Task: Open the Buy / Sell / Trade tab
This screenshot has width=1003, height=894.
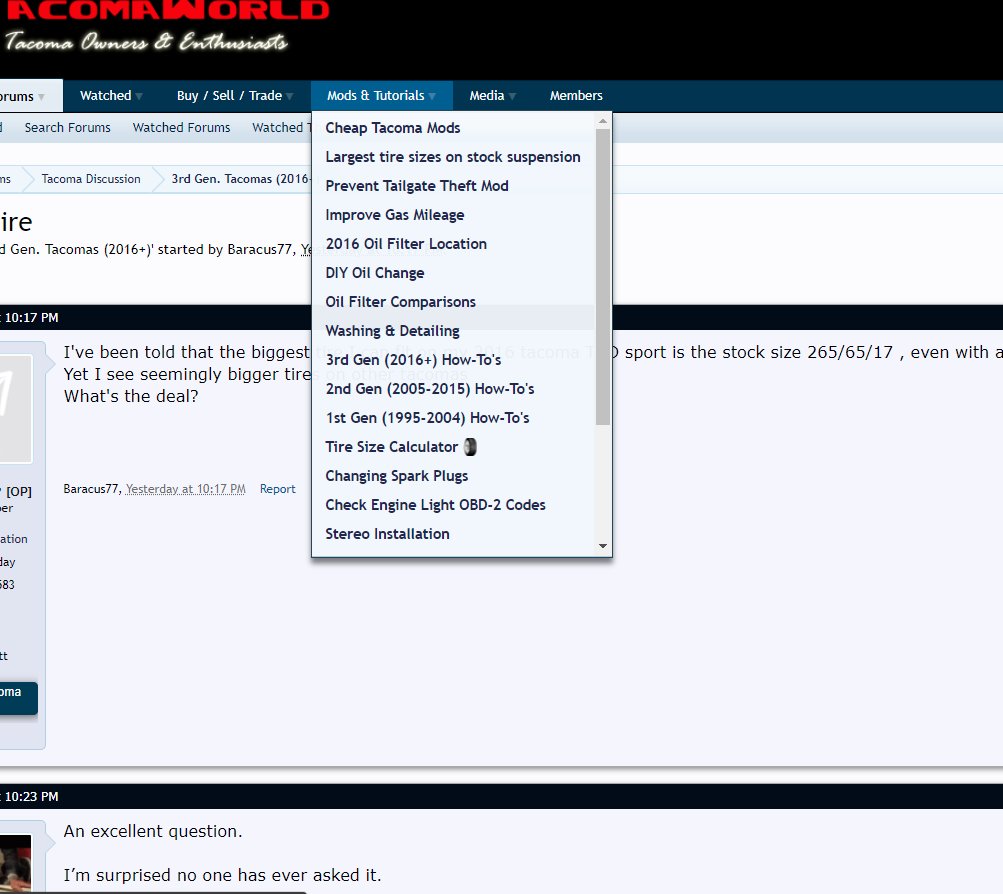Action: tap(234, 96)
